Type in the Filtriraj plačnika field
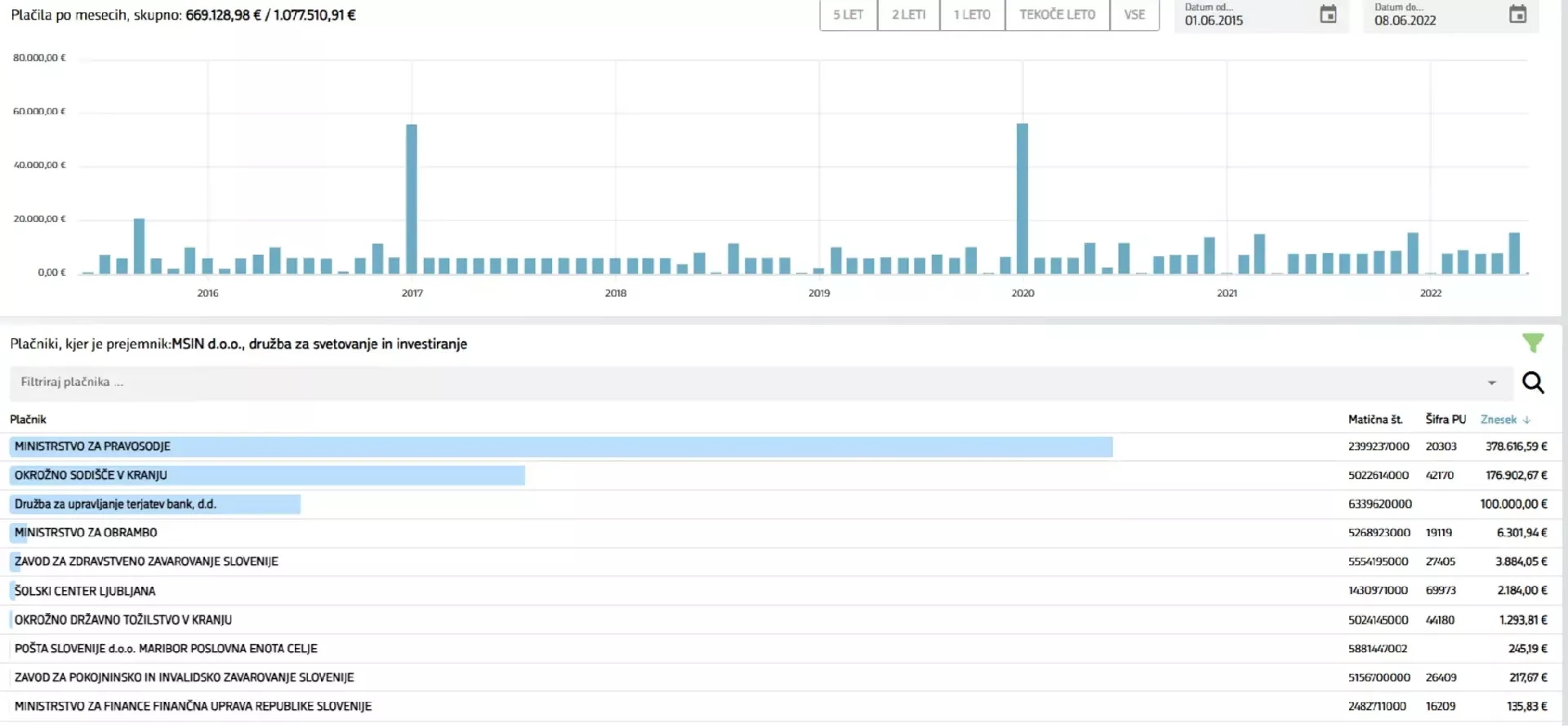The height and width of the screenshot is (728, 1568). point(735,382)
